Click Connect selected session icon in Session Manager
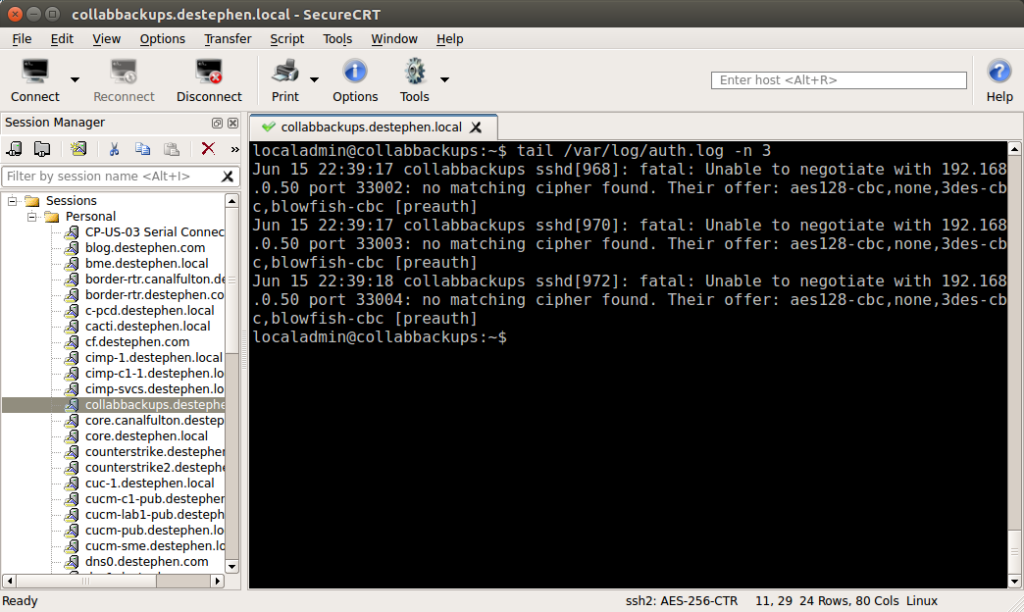Image resolution: width=1024 pixels, height=612 pixels. [x=14, y=149]
